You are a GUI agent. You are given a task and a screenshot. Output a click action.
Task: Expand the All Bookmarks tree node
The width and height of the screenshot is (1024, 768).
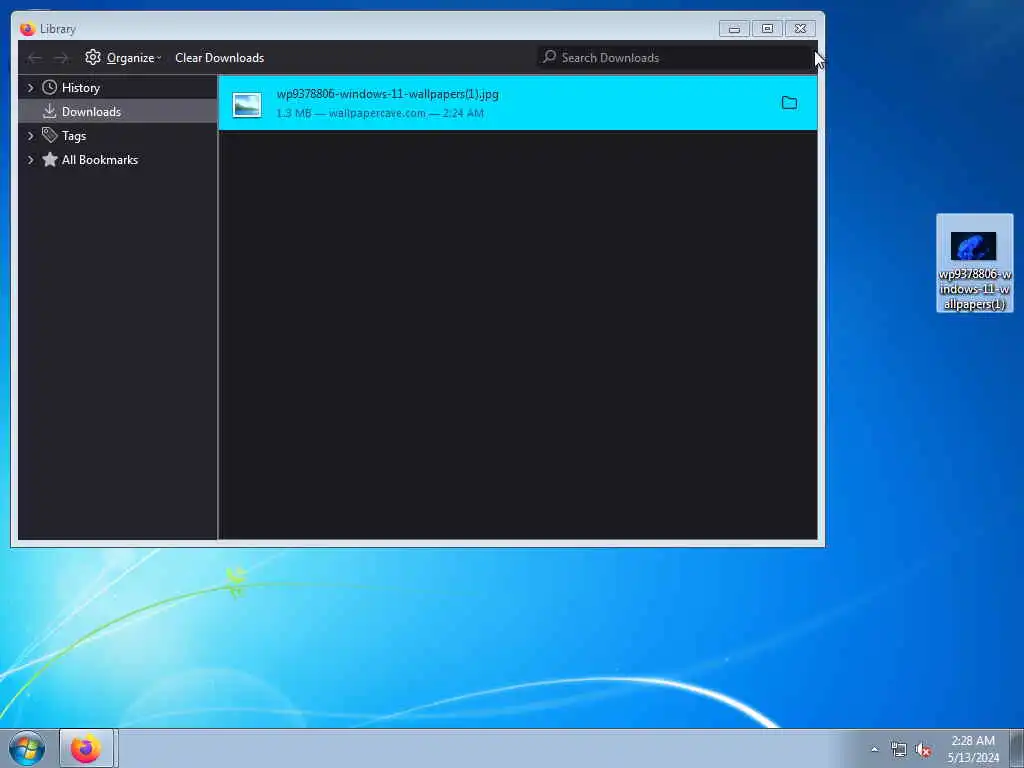[30, 160]
